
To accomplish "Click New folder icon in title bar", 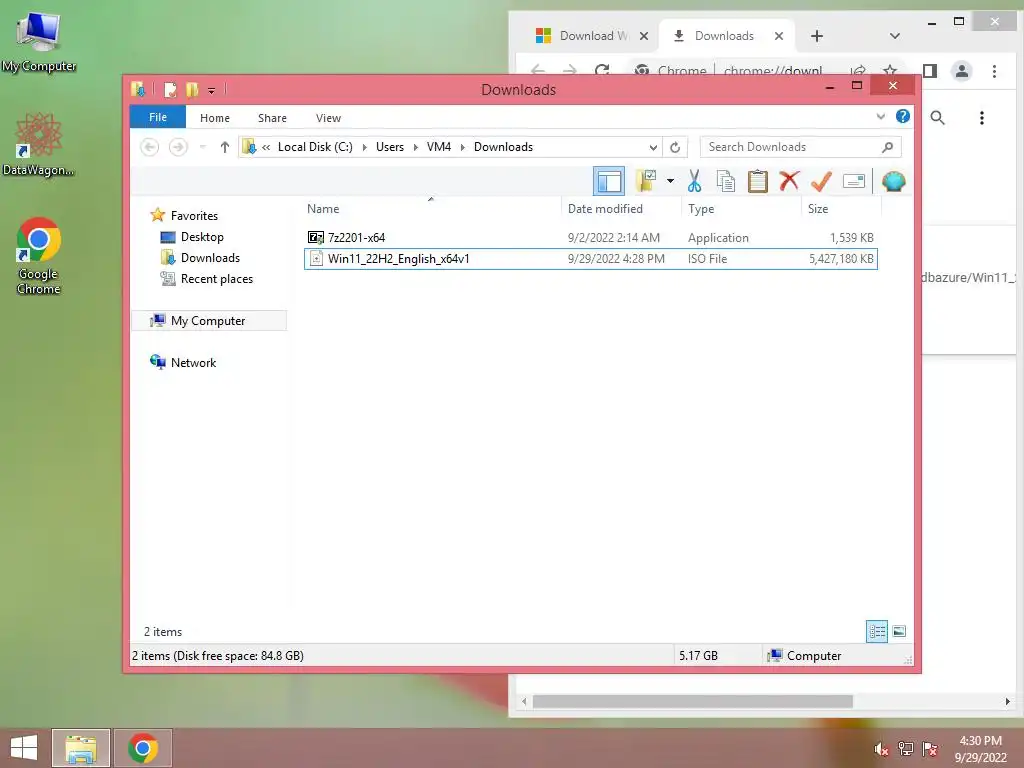I will coord(192,89).
